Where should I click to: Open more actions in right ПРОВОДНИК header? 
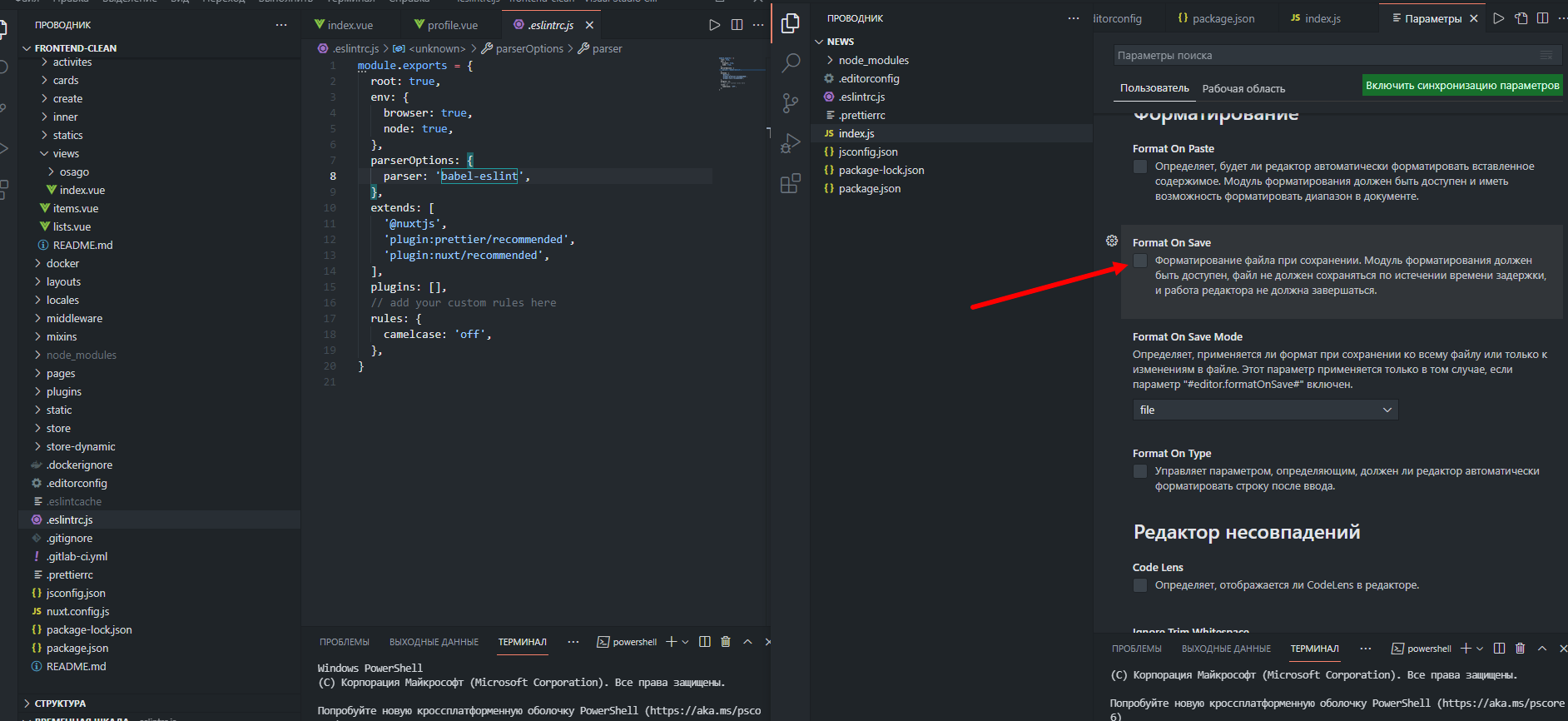click(x=1074, y=18)
